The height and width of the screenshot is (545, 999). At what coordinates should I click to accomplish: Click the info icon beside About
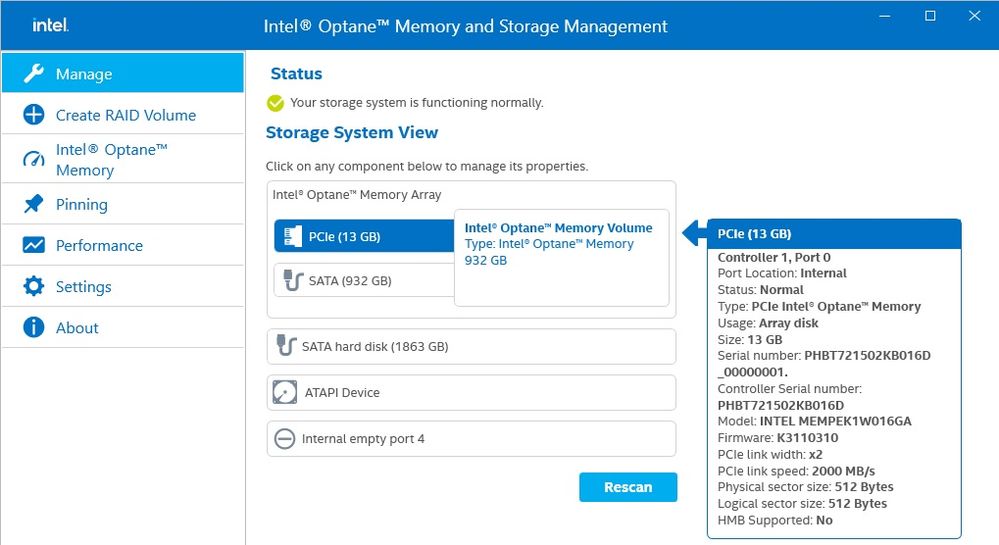point(34,327)
